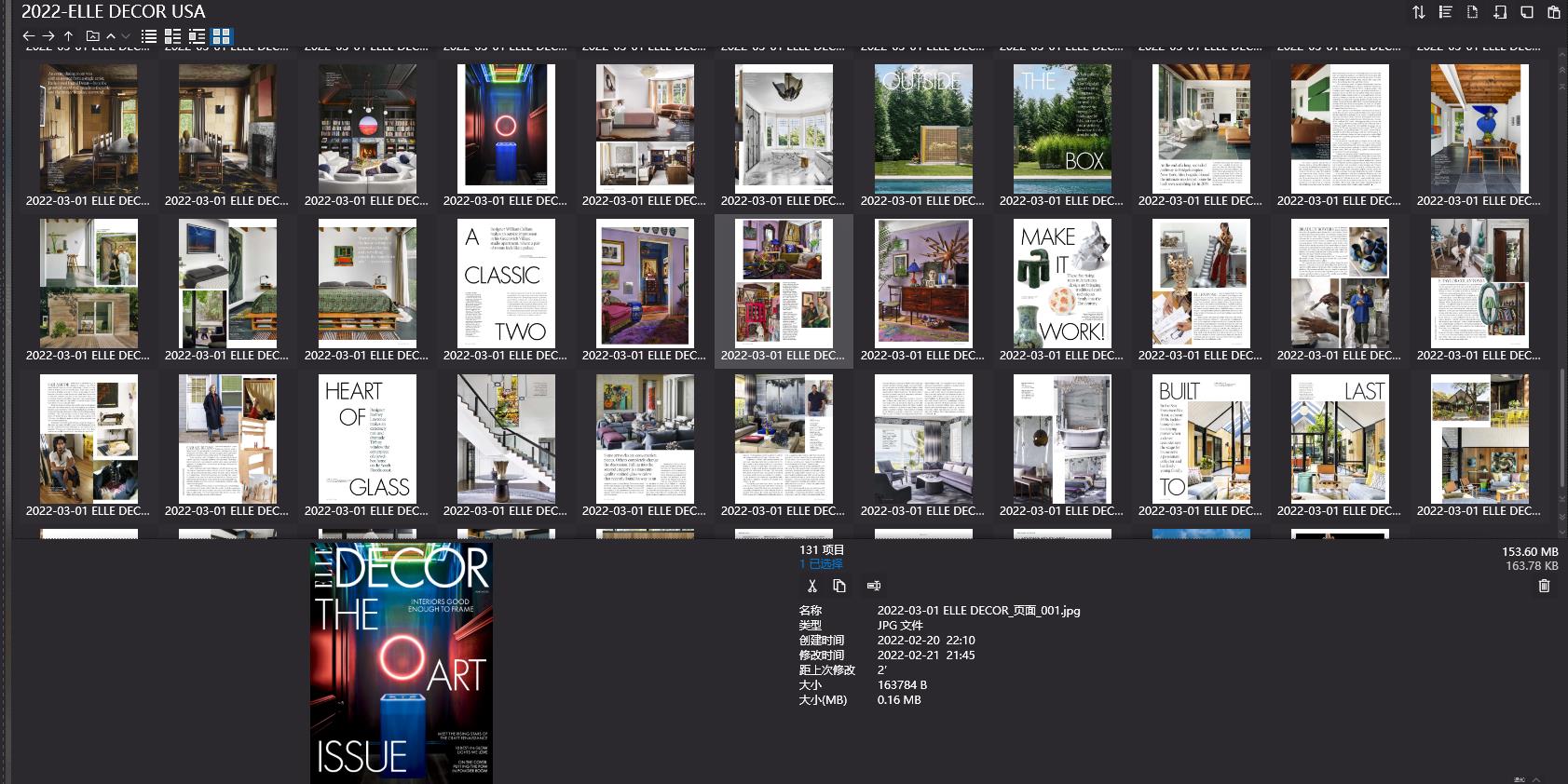Click the paste clipboard icon top right
This screenshot has height=784, width=1568.
tap(1554, 12)
